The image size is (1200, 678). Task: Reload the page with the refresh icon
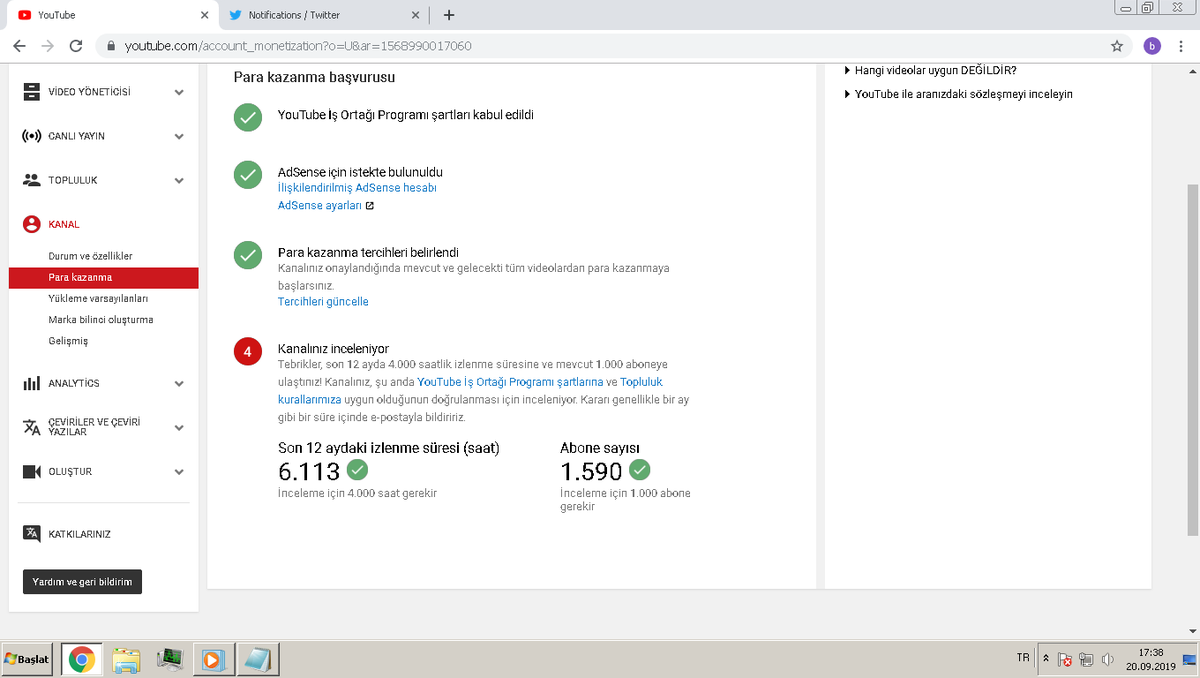click(x=76, y=46)
